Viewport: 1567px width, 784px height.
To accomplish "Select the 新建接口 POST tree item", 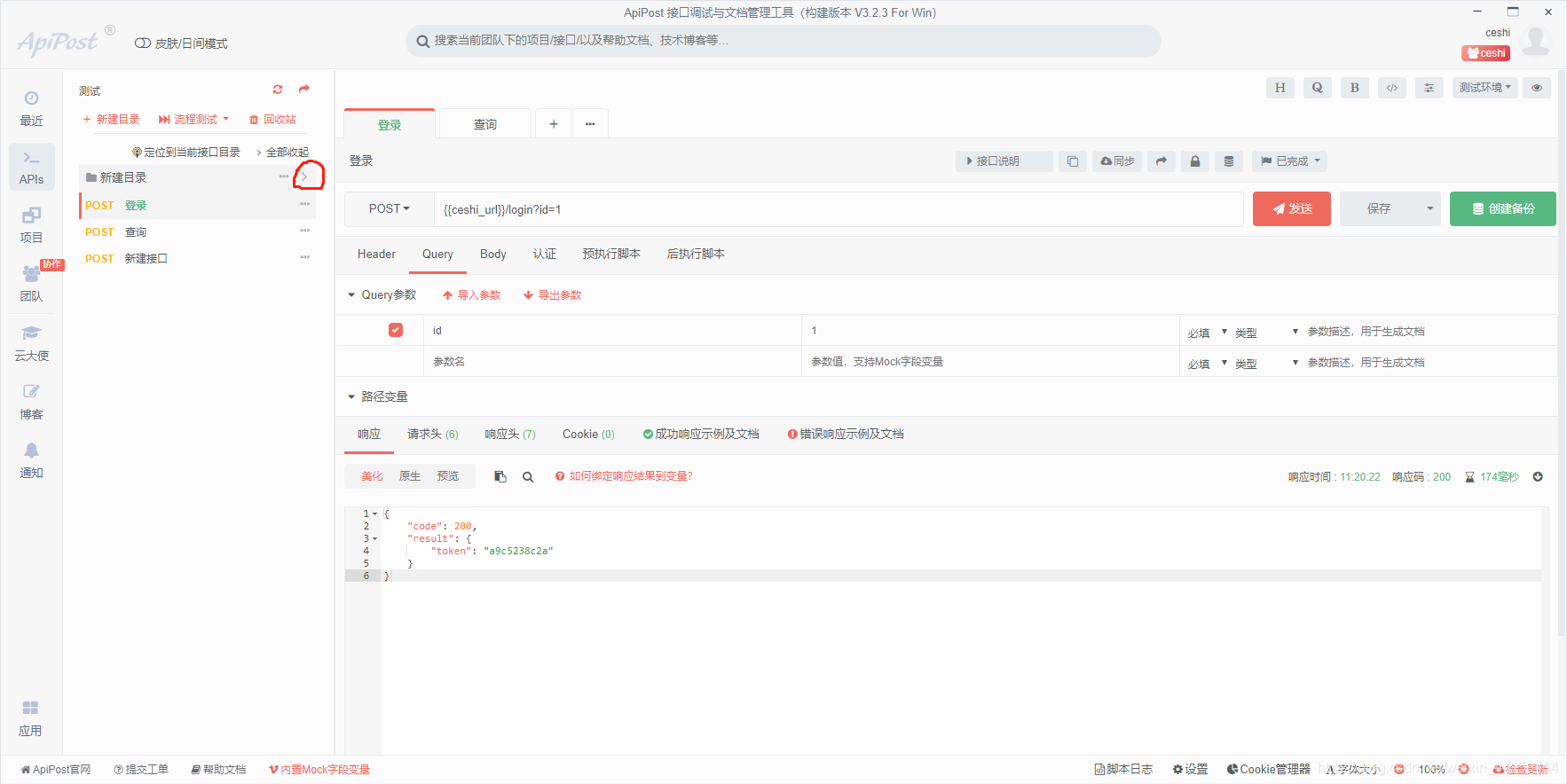I will click(197, 258).
